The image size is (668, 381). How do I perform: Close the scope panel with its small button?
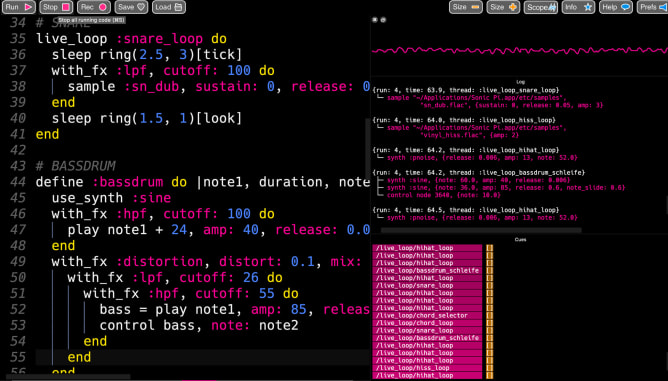(x=375, y=20)
